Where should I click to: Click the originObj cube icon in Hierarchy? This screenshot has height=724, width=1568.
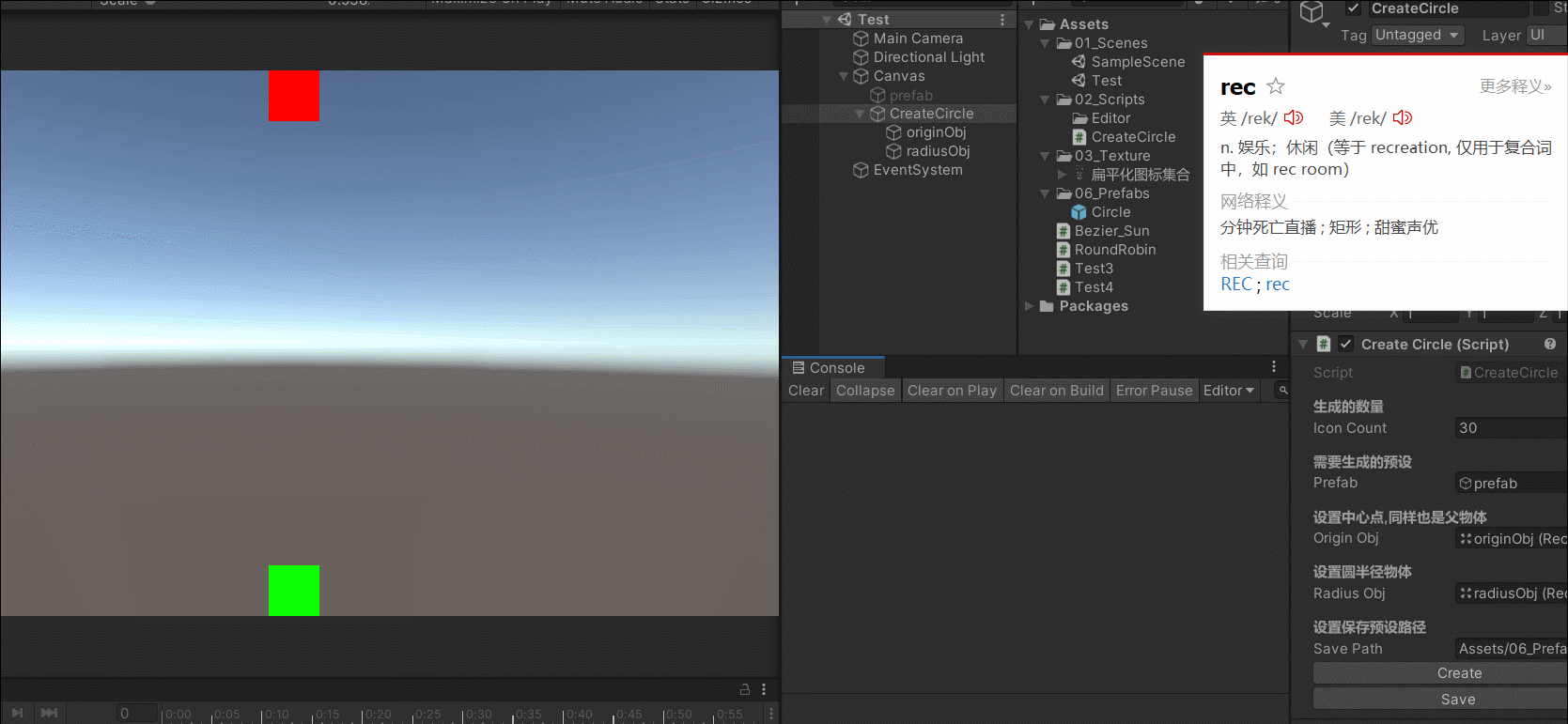[893, 132]
